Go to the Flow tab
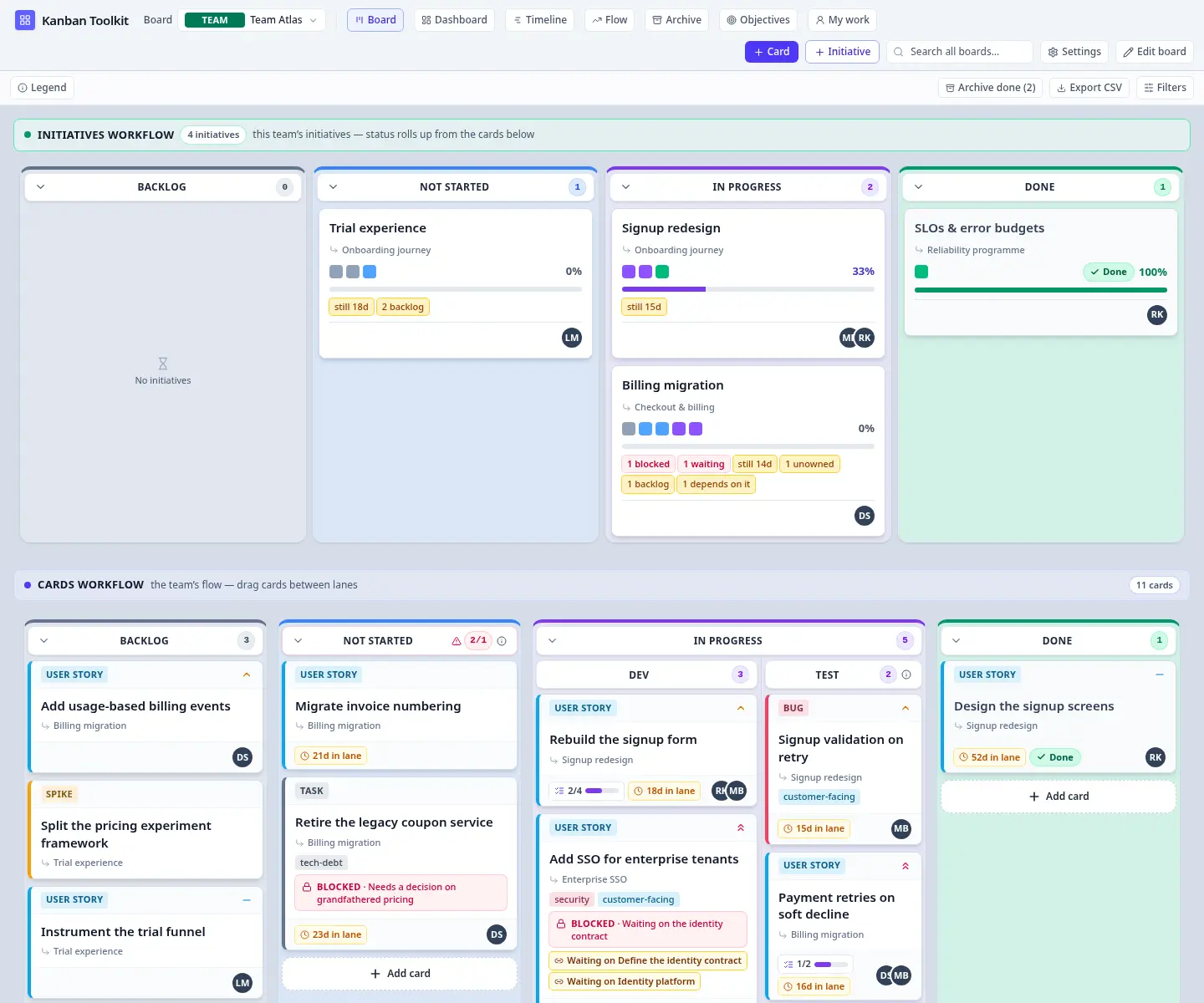 pos(610,20)
